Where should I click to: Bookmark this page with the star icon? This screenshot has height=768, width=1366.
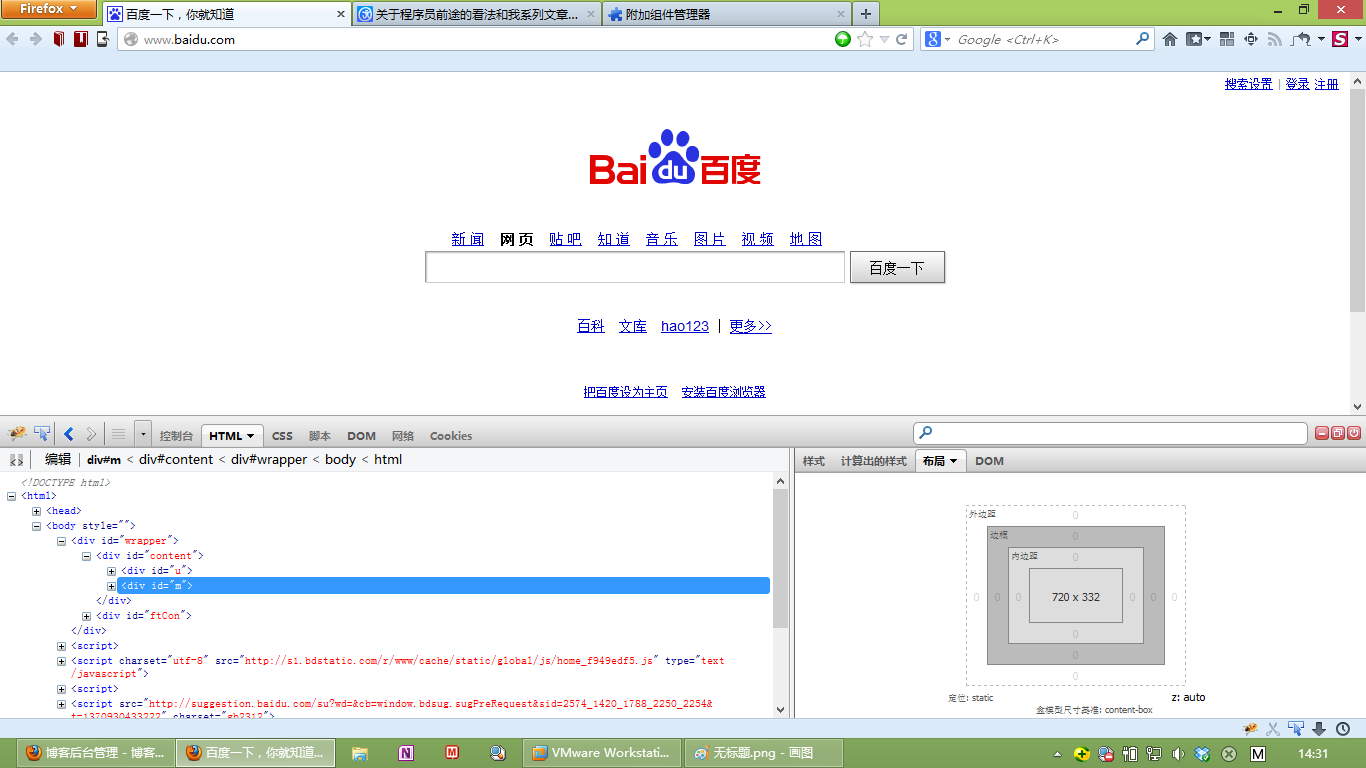[865, 39]
